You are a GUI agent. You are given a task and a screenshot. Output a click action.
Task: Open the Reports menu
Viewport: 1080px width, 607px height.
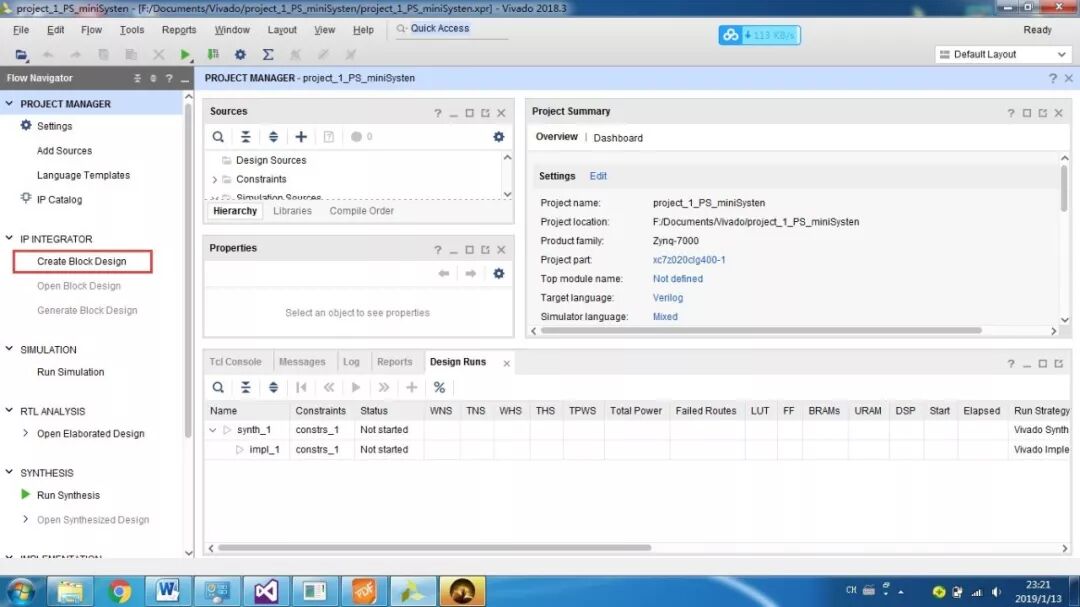pyautogui.click(x=178, y=30)
